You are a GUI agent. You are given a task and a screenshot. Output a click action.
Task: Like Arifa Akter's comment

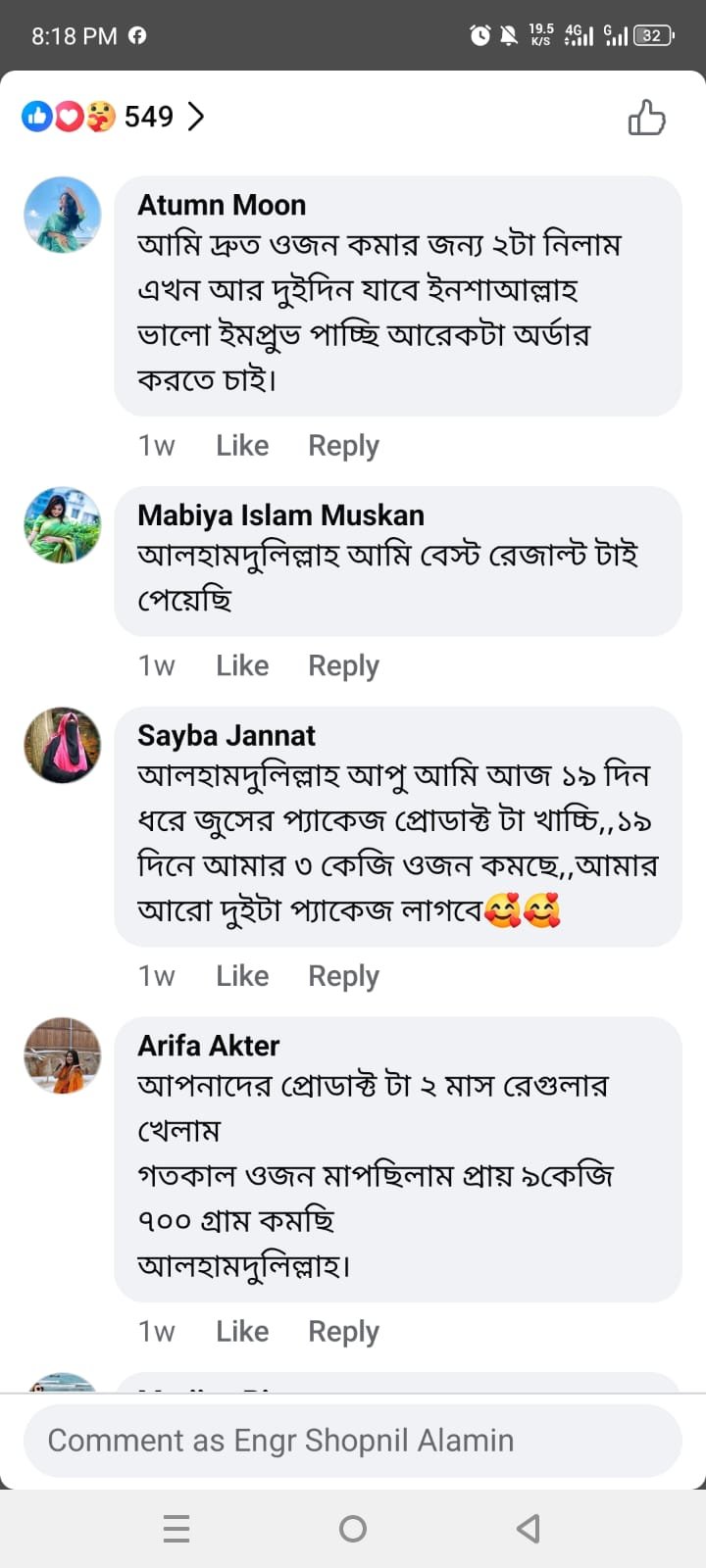tap(242, 1332)
